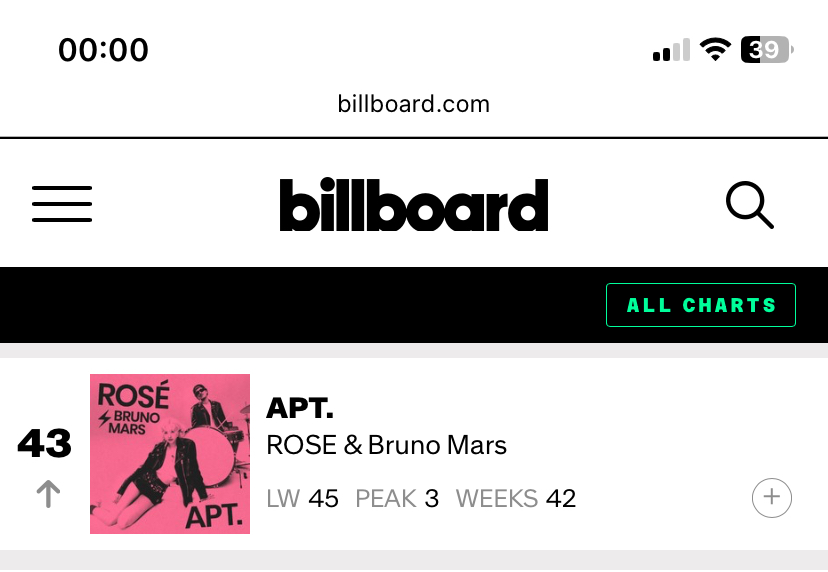Viewport: 828px width, 572px height.
Task: Tap the up arrow rank indicator
Action: 48,494
